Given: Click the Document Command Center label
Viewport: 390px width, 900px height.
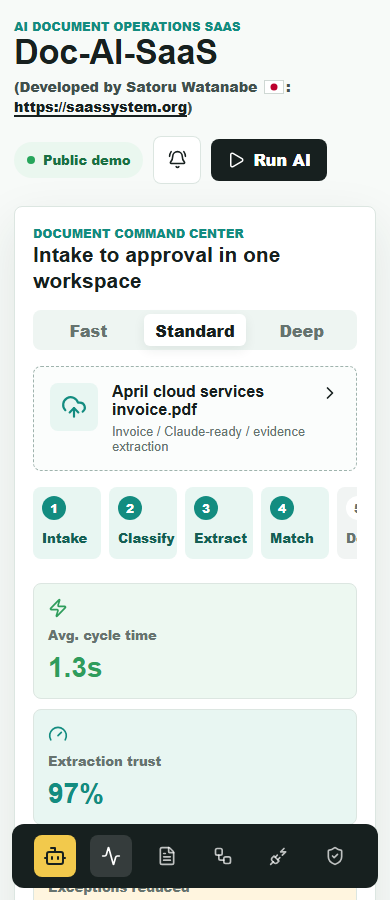Looking at the screenshot, I should tap(138, 233).
